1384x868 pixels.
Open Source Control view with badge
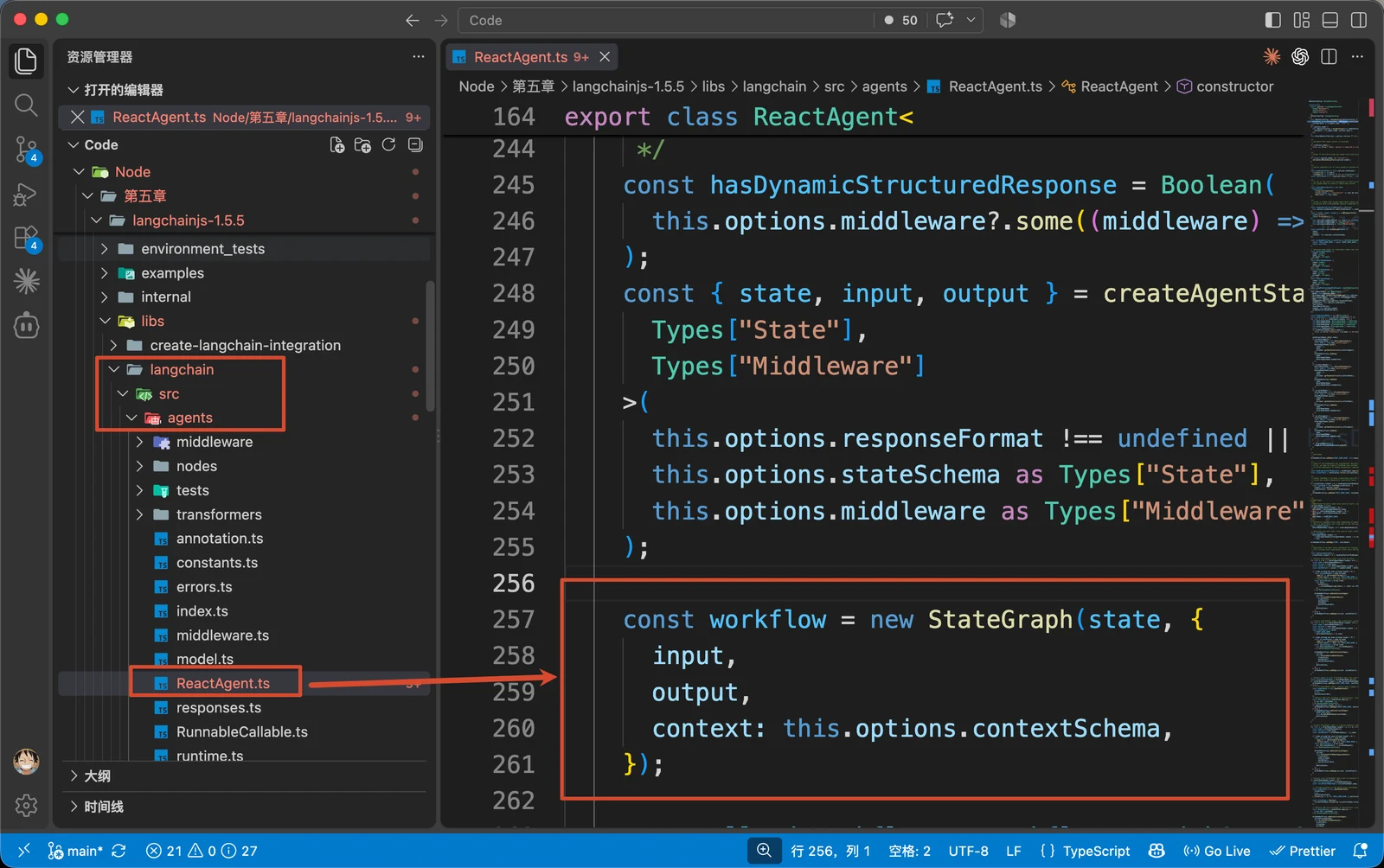tap(26, 150)
